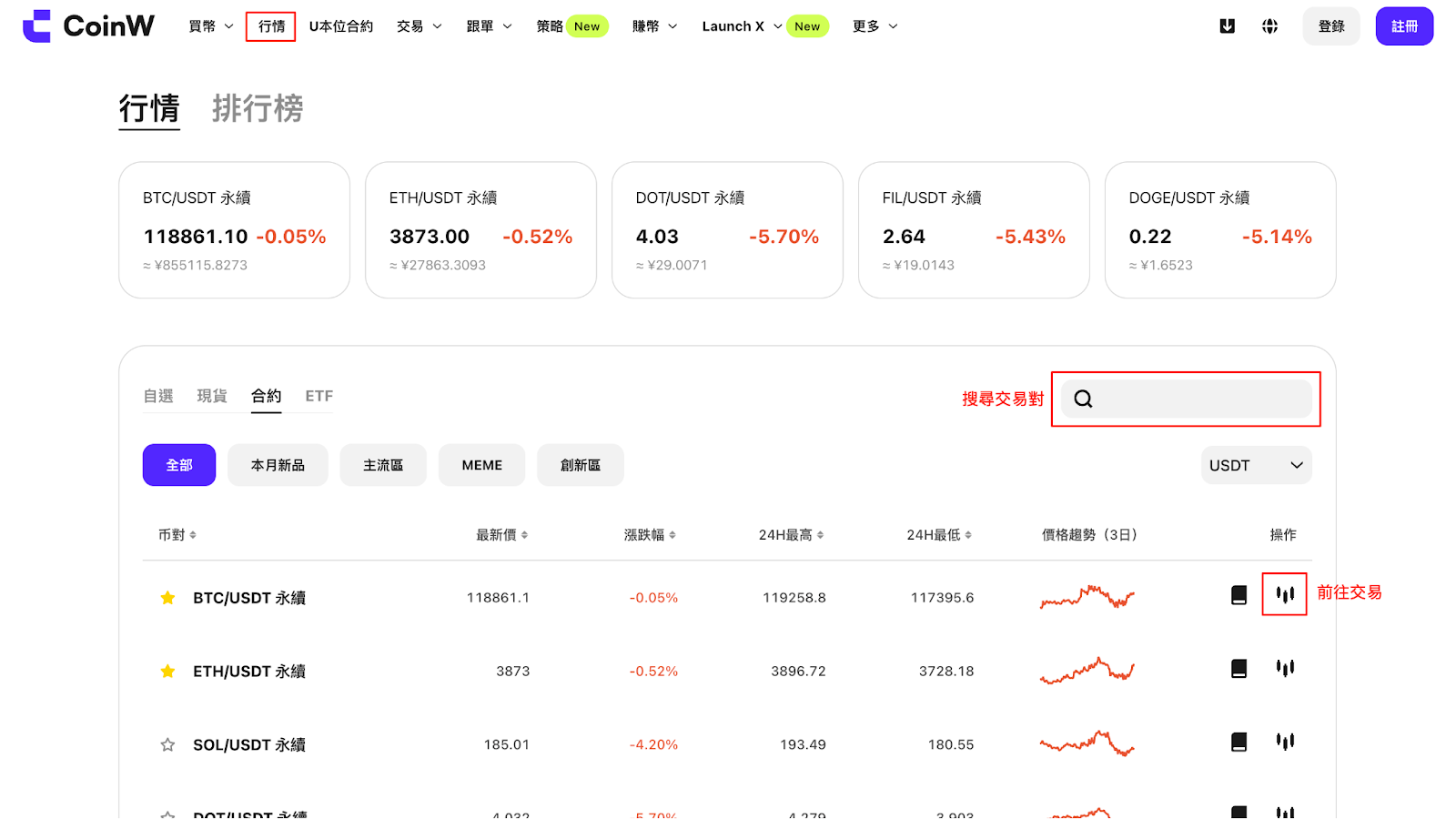Screen dimensions: 1456x819
Task: Remove BTC/USDT from favorites with its star
Action: point(167,598)
